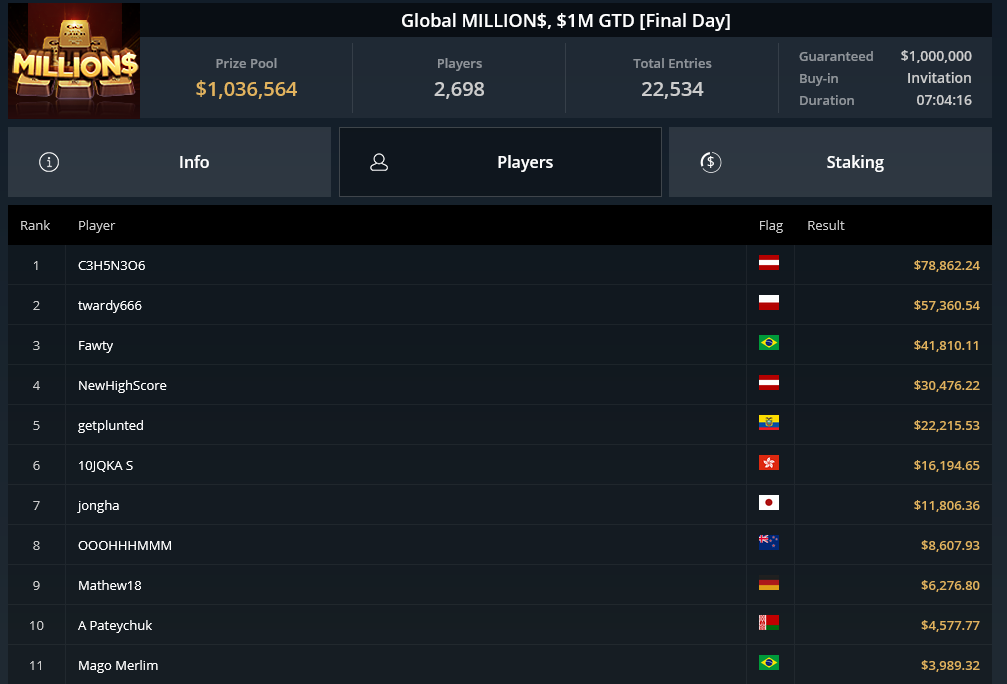Click the Japan flag beside jongha
Image resolution: width=1007 pixels, height=684 pixels.
[769, 502]
